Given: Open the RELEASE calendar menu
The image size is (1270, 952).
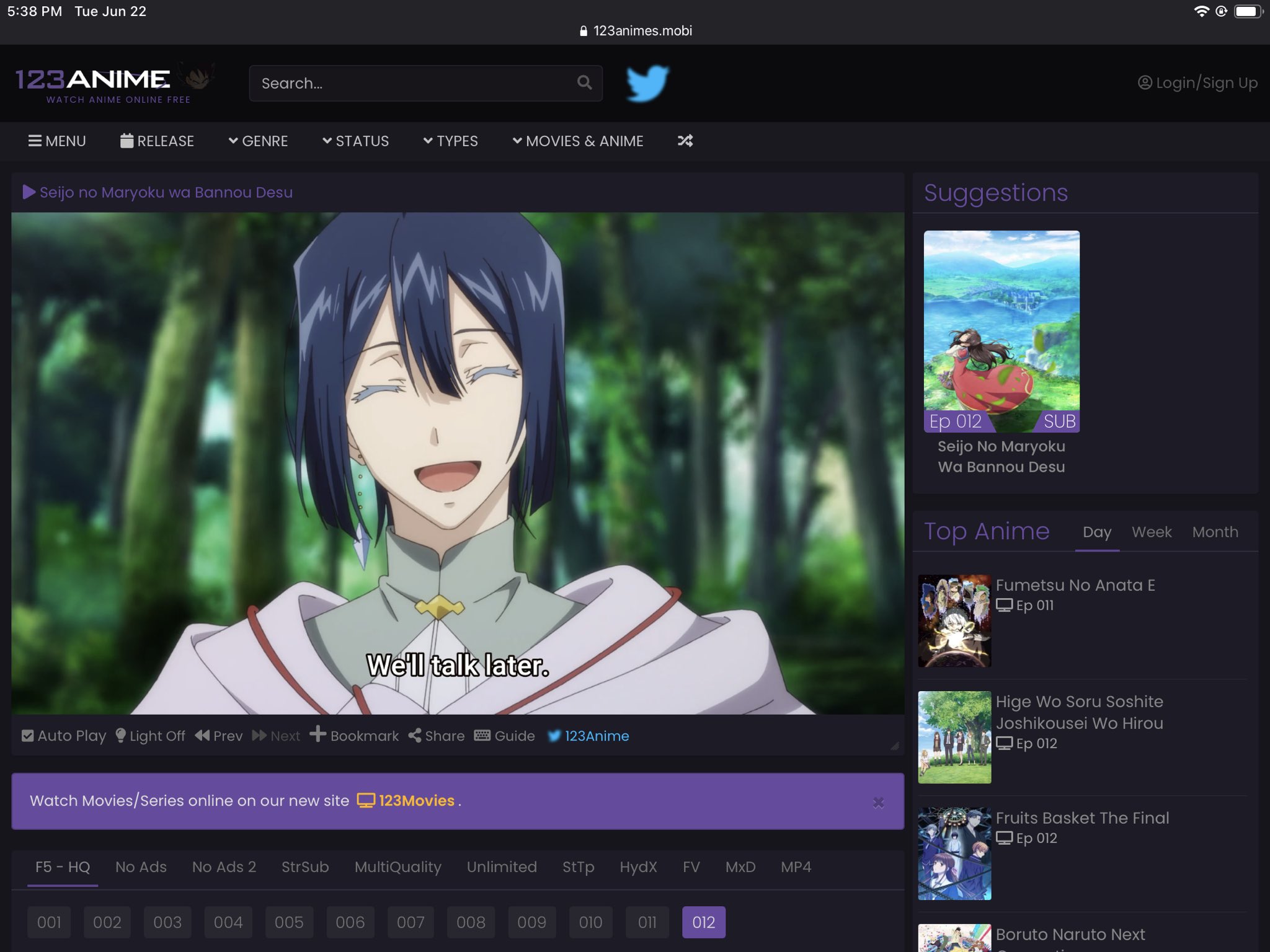Looking at the screenshot, I should pos(157,141).
